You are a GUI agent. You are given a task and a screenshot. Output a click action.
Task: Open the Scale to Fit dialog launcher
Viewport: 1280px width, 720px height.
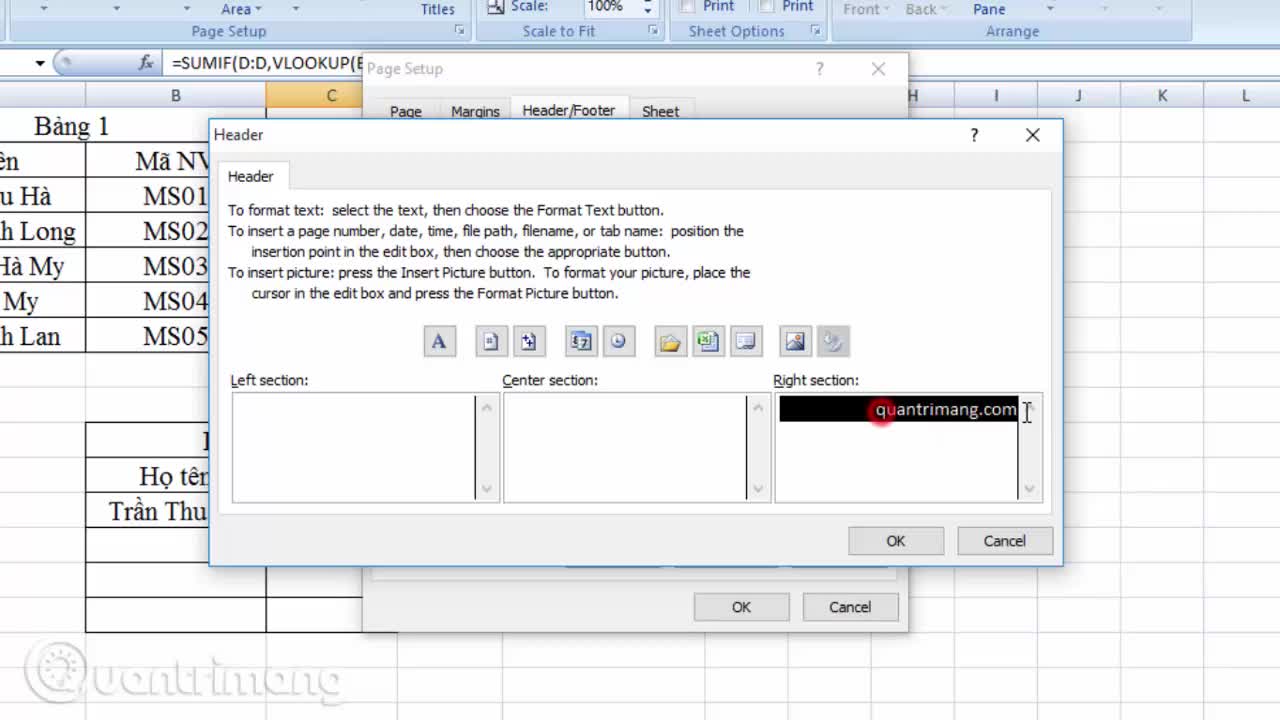pyautogui.click(x=653, y=31)
